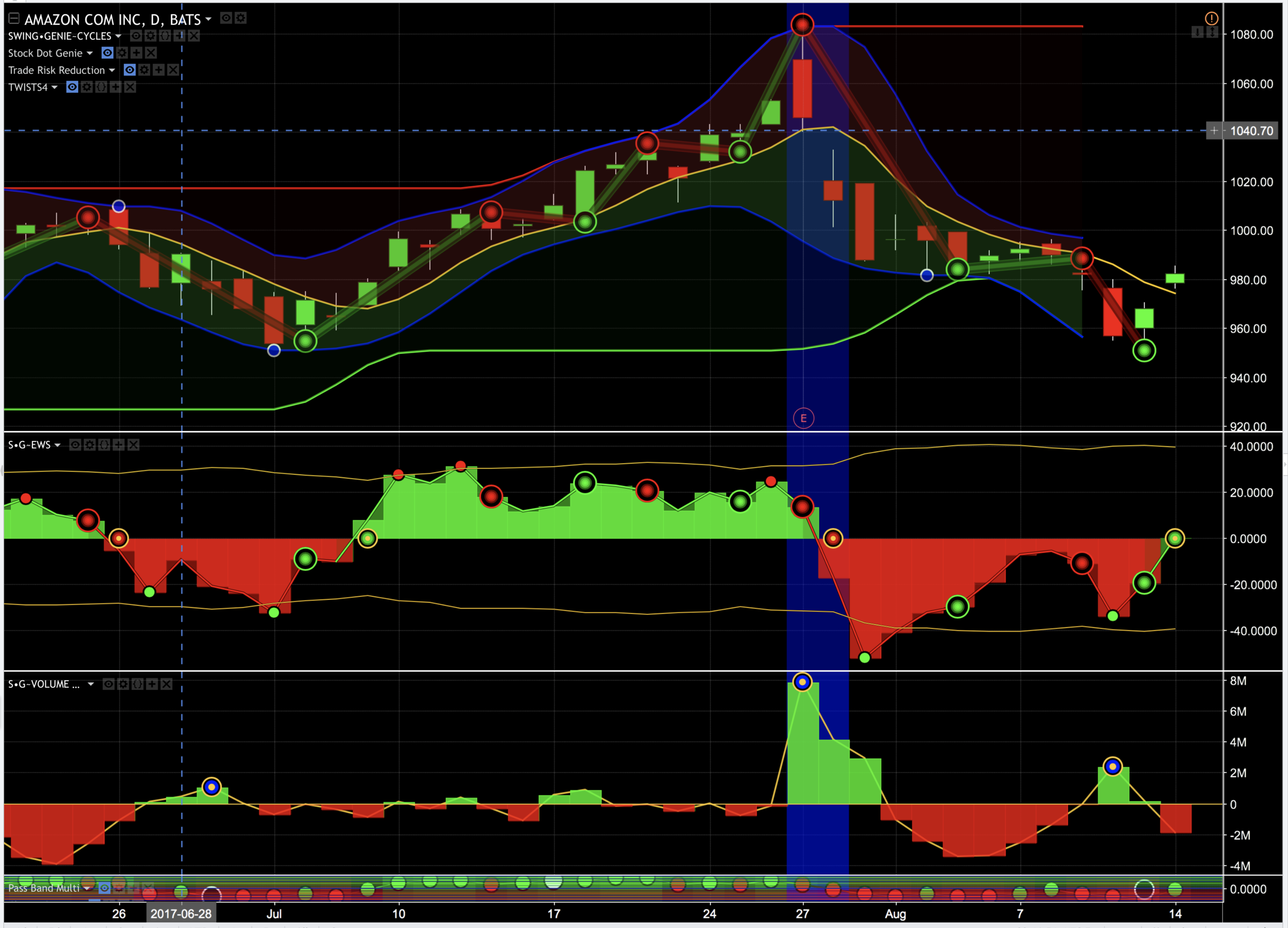Click the plus icon of SWING•GENIE~CYCLES

[179, 36]
